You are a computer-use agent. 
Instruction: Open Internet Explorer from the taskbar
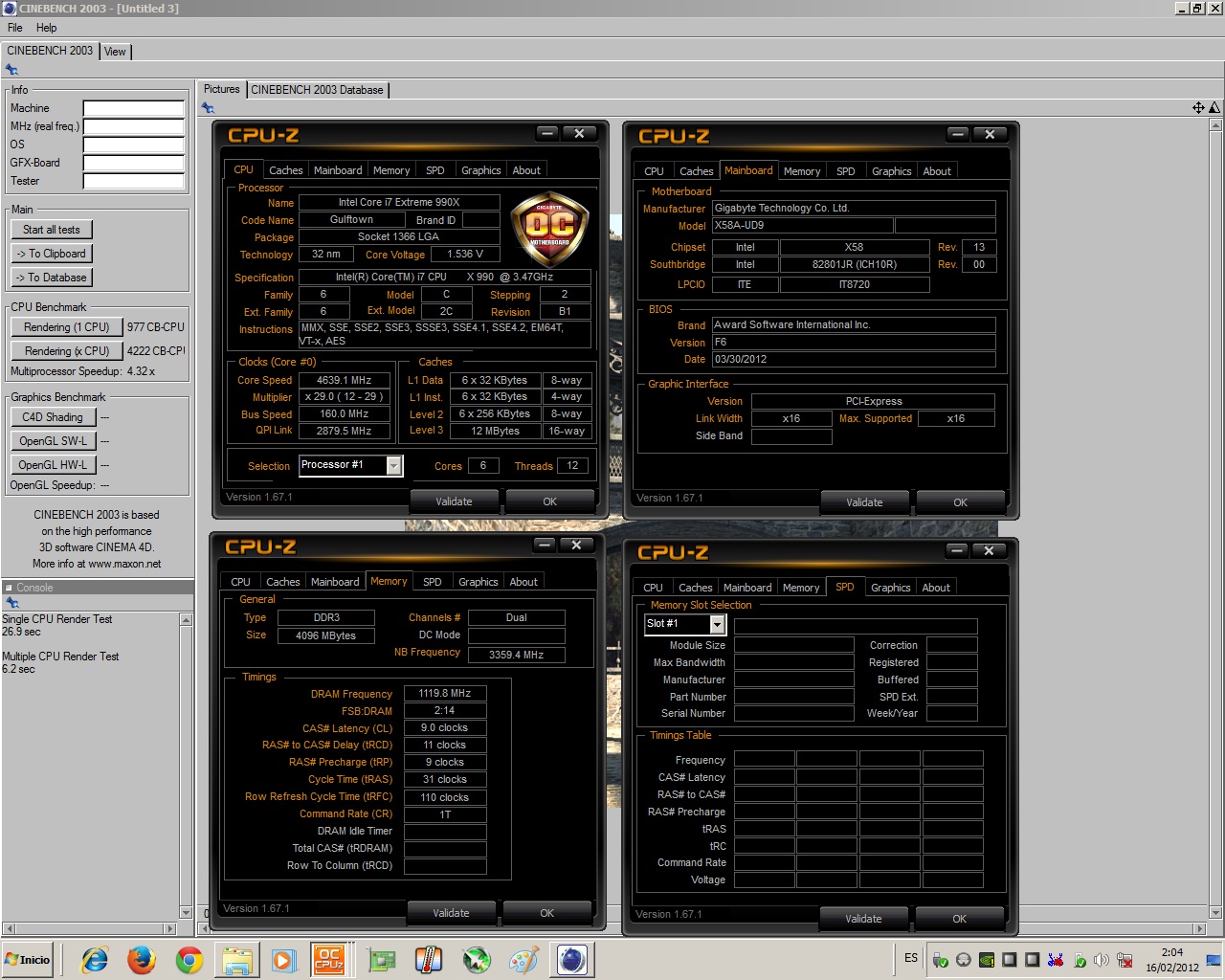pos(94,959)
